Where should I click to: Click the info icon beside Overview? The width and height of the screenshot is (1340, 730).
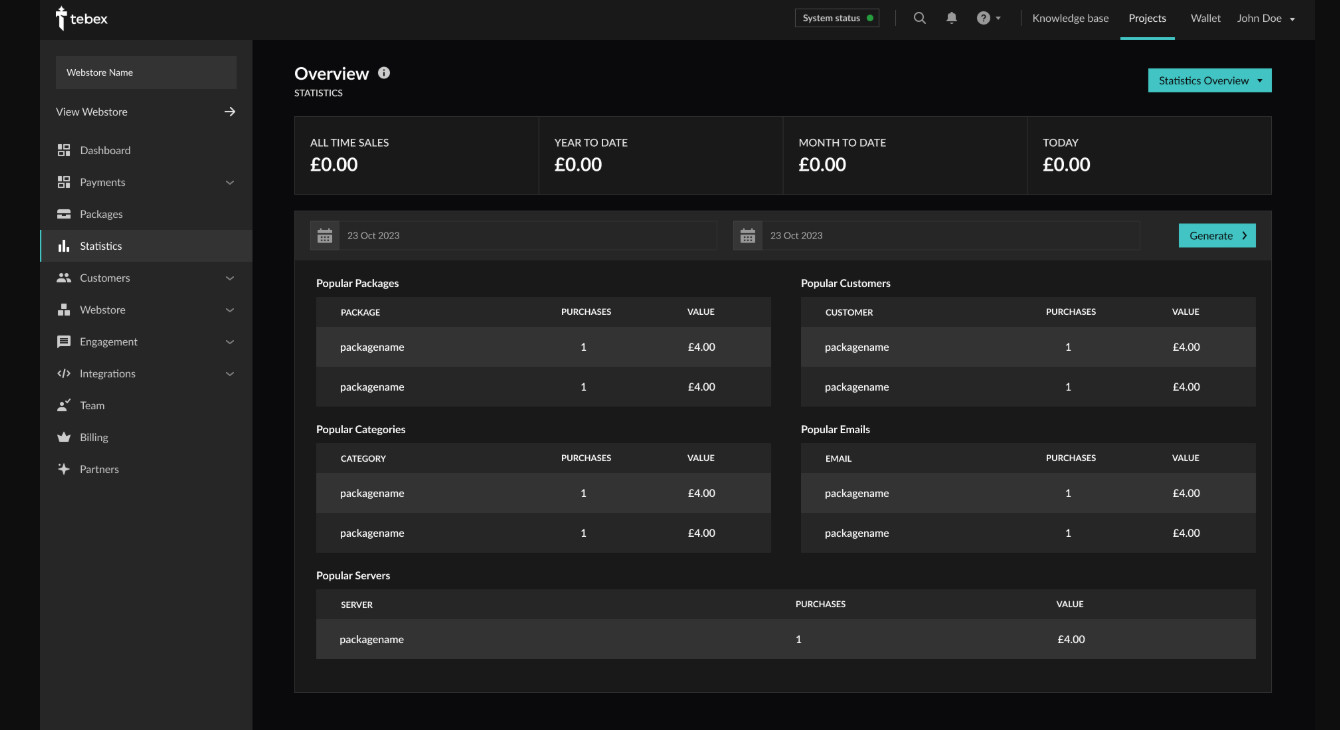384,73
